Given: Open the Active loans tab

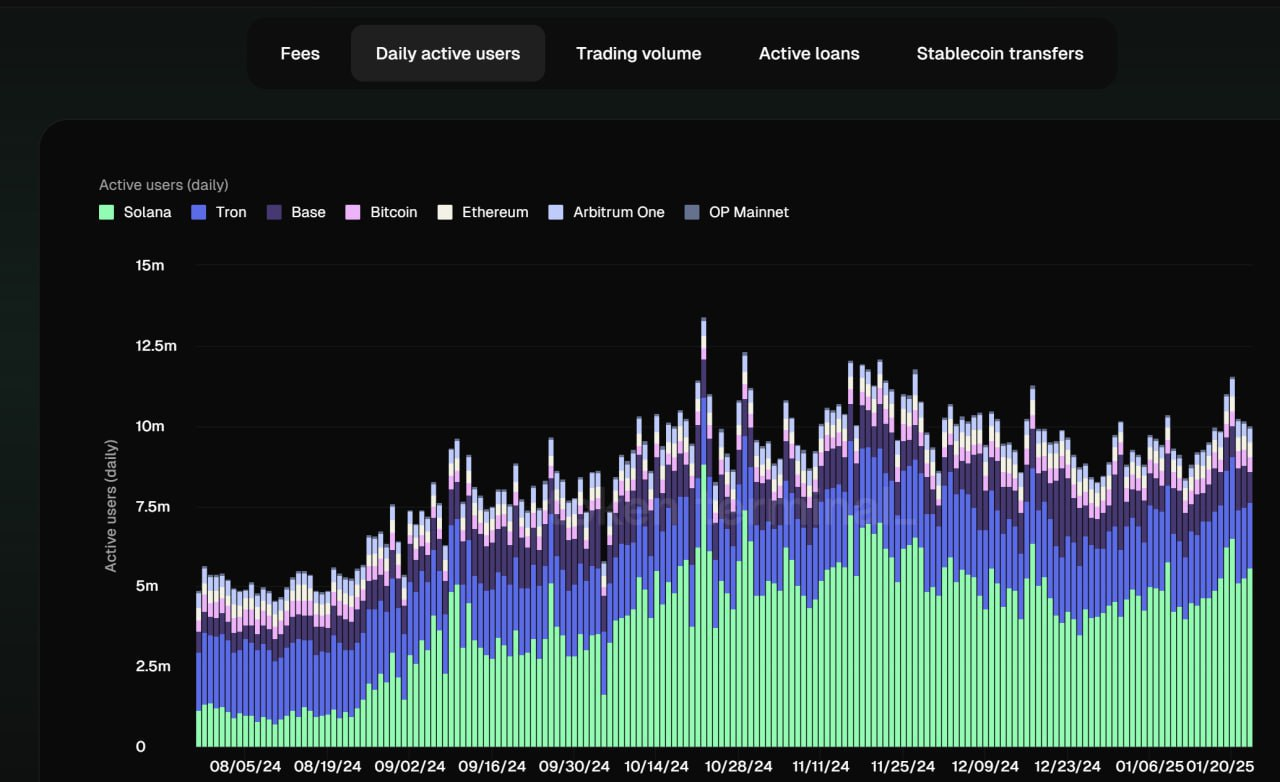Looking at the screenshot, I should click(x=809, y=54).
